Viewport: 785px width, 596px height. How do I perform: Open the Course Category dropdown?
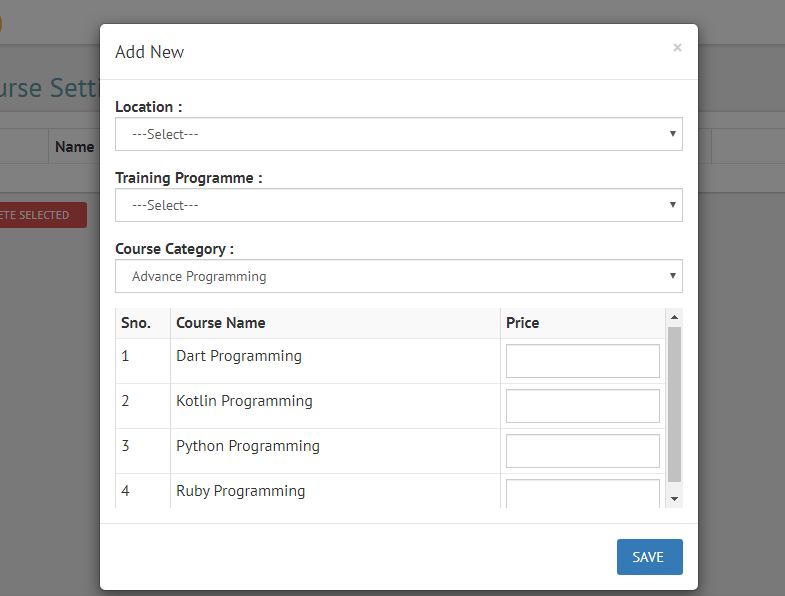pos(399,276)
